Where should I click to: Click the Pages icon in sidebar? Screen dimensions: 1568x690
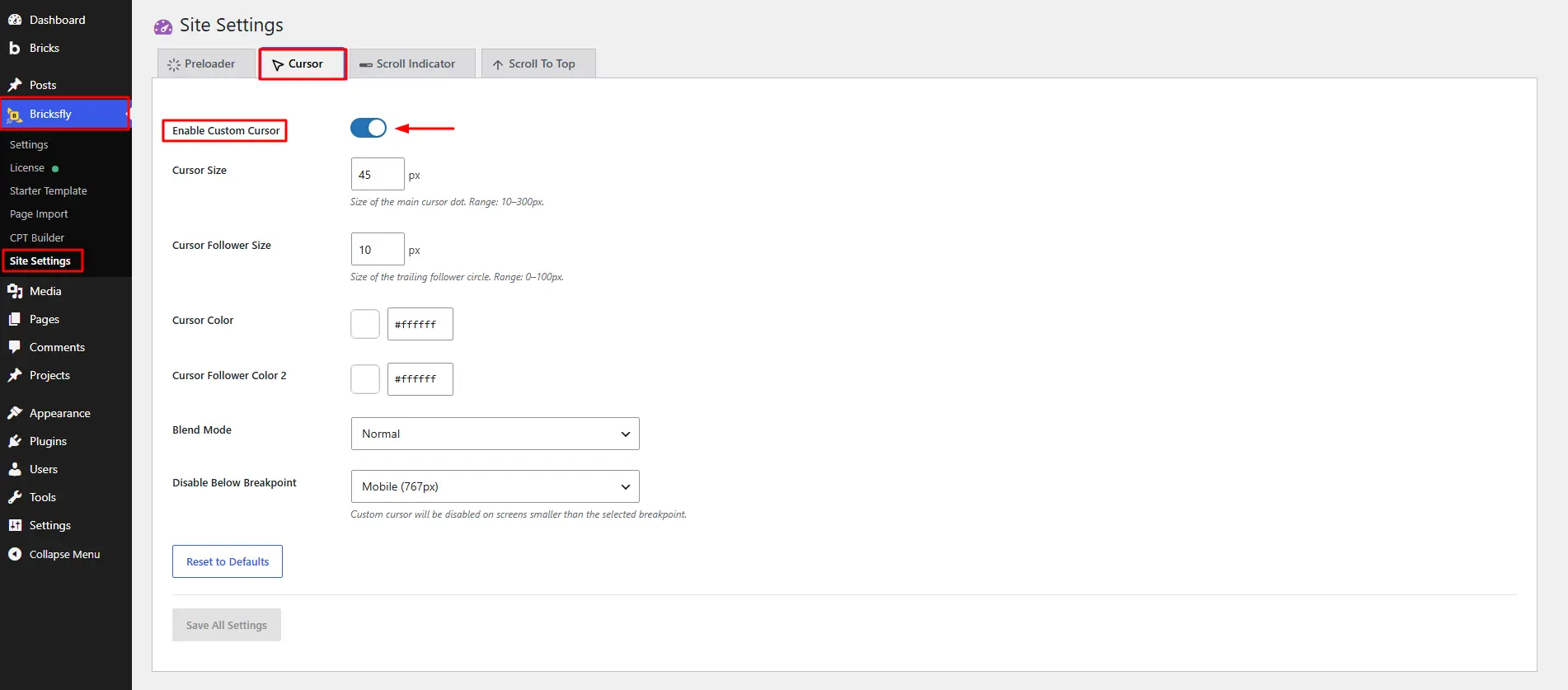pos(15,319)
